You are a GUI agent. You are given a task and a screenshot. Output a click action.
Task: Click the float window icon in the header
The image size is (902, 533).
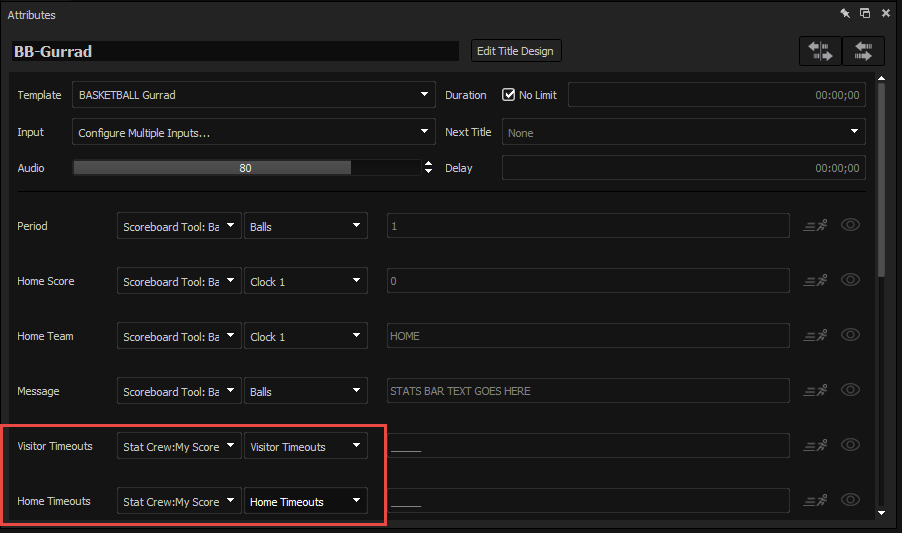[865, 14]
